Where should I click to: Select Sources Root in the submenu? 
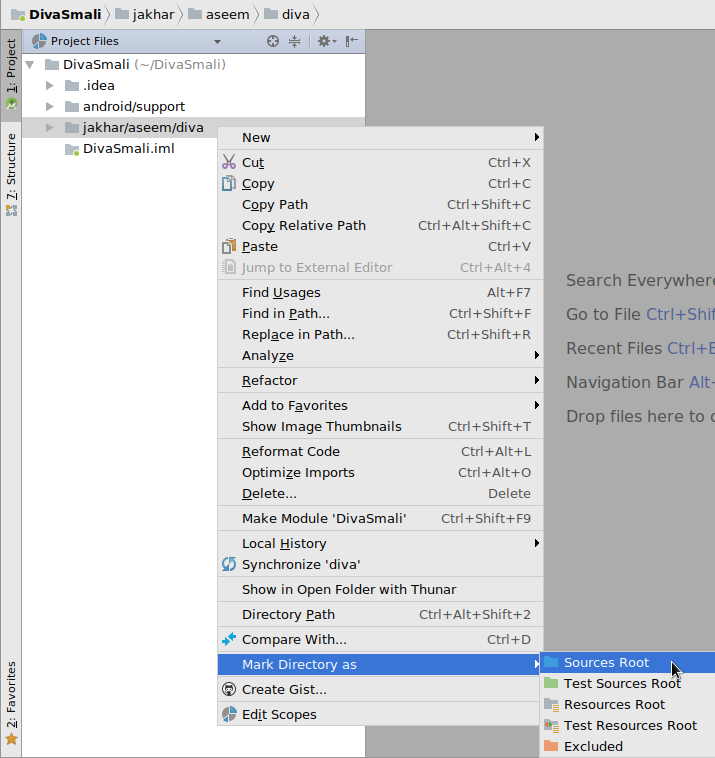(606, 662)
